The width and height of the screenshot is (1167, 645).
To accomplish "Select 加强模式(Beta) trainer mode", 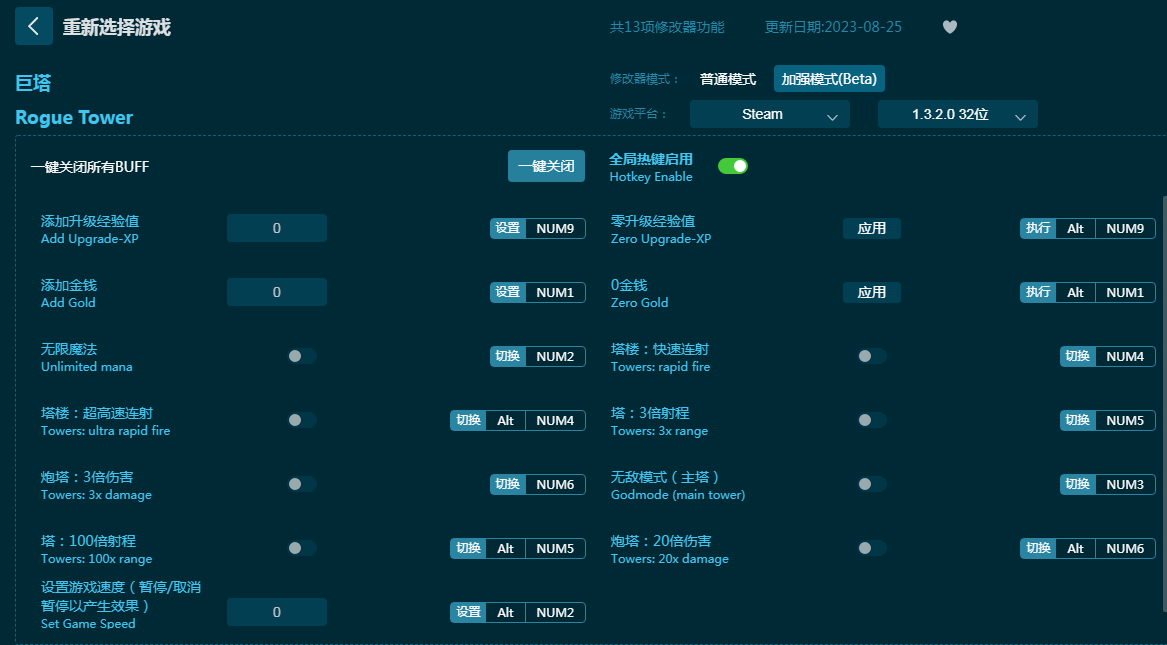I will tap(829, 79).
